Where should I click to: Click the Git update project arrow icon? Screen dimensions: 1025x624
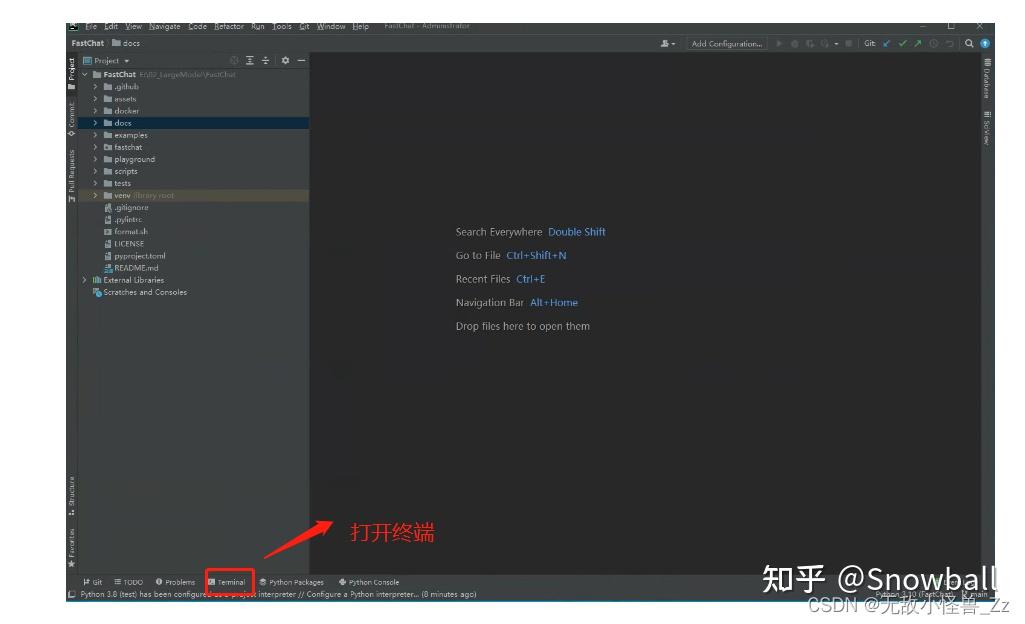(x=887, y=44)
